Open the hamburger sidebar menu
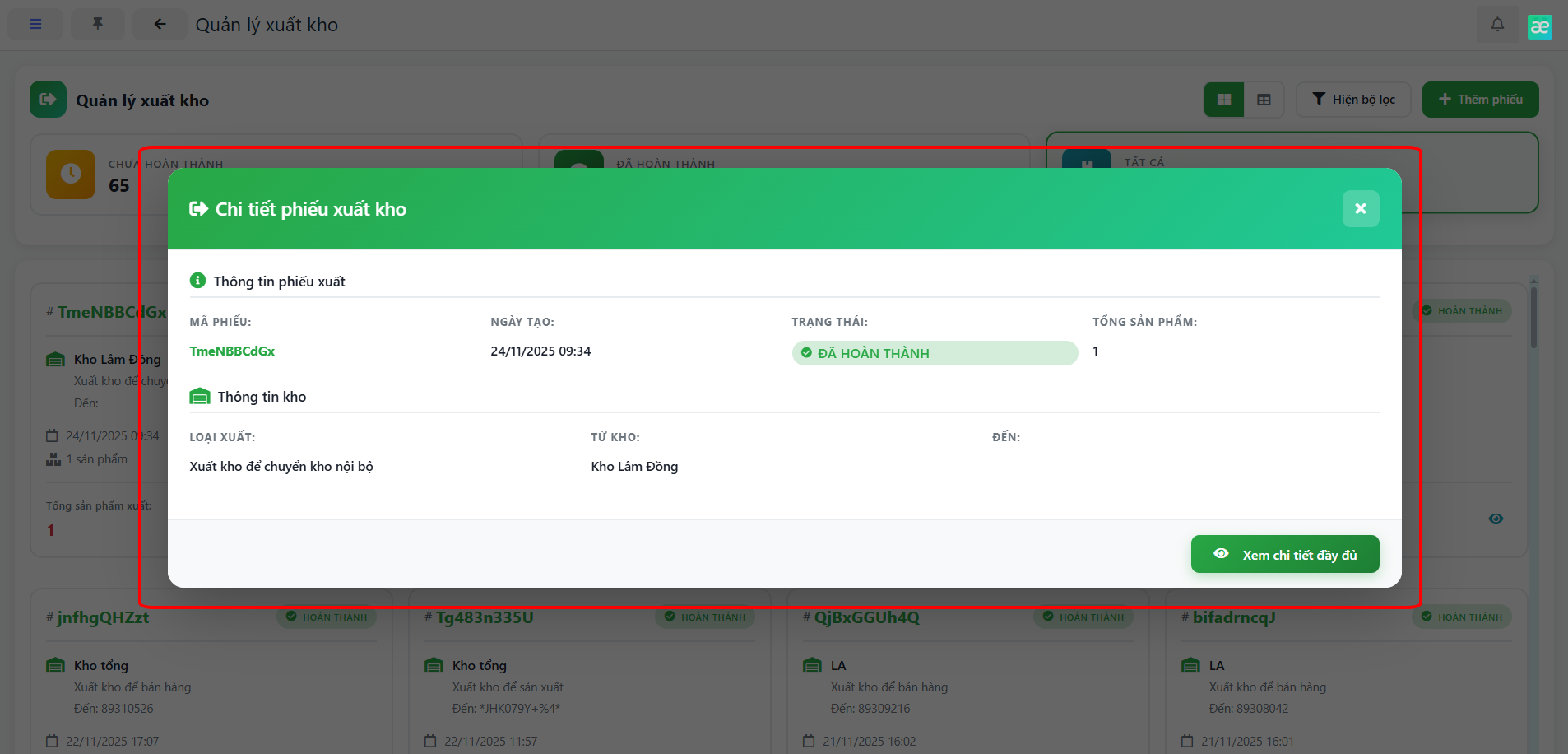This screenshot has height=754, width=1568. (35, 25)
